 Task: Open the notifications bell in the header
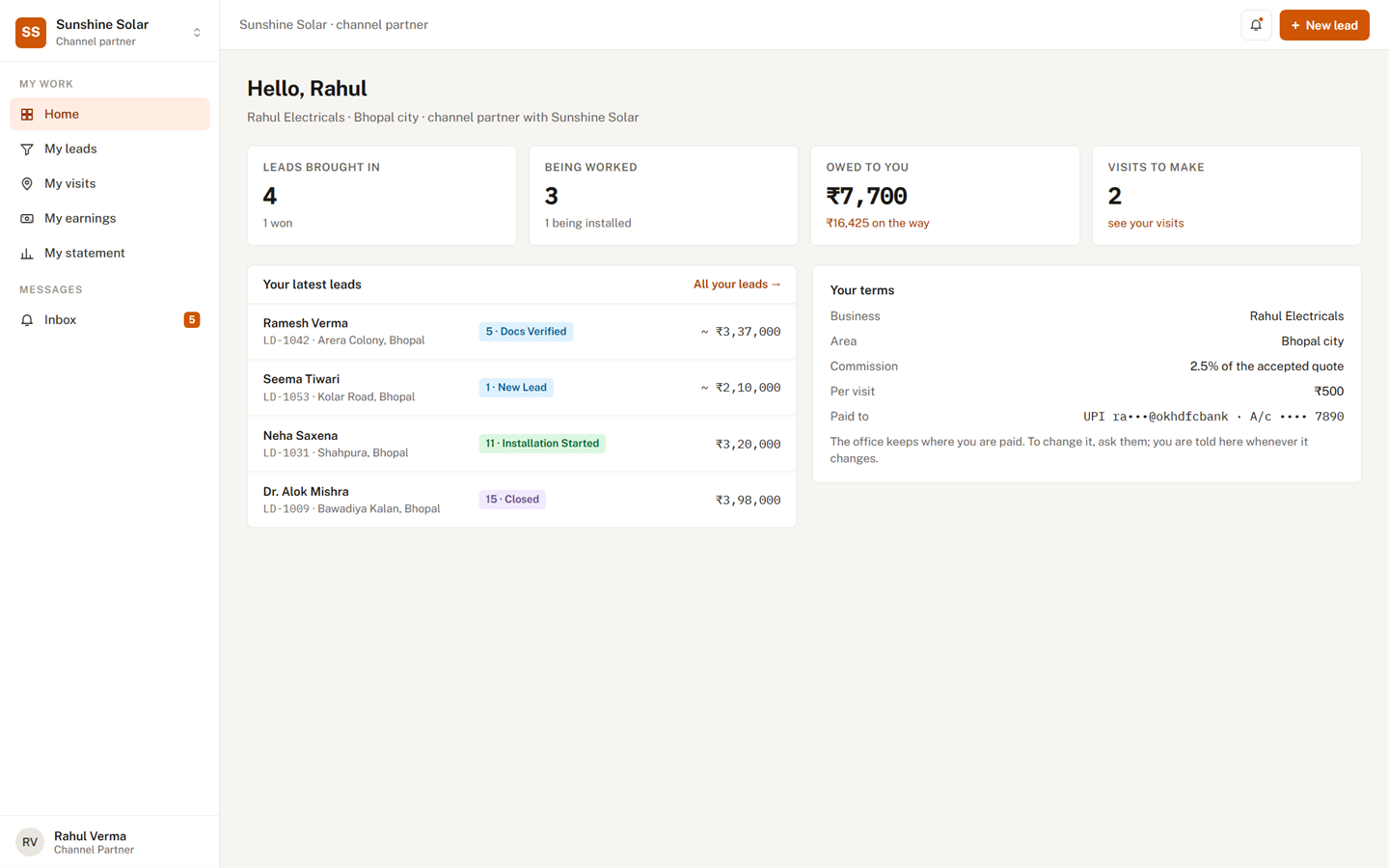click(x=1256, y=25)
